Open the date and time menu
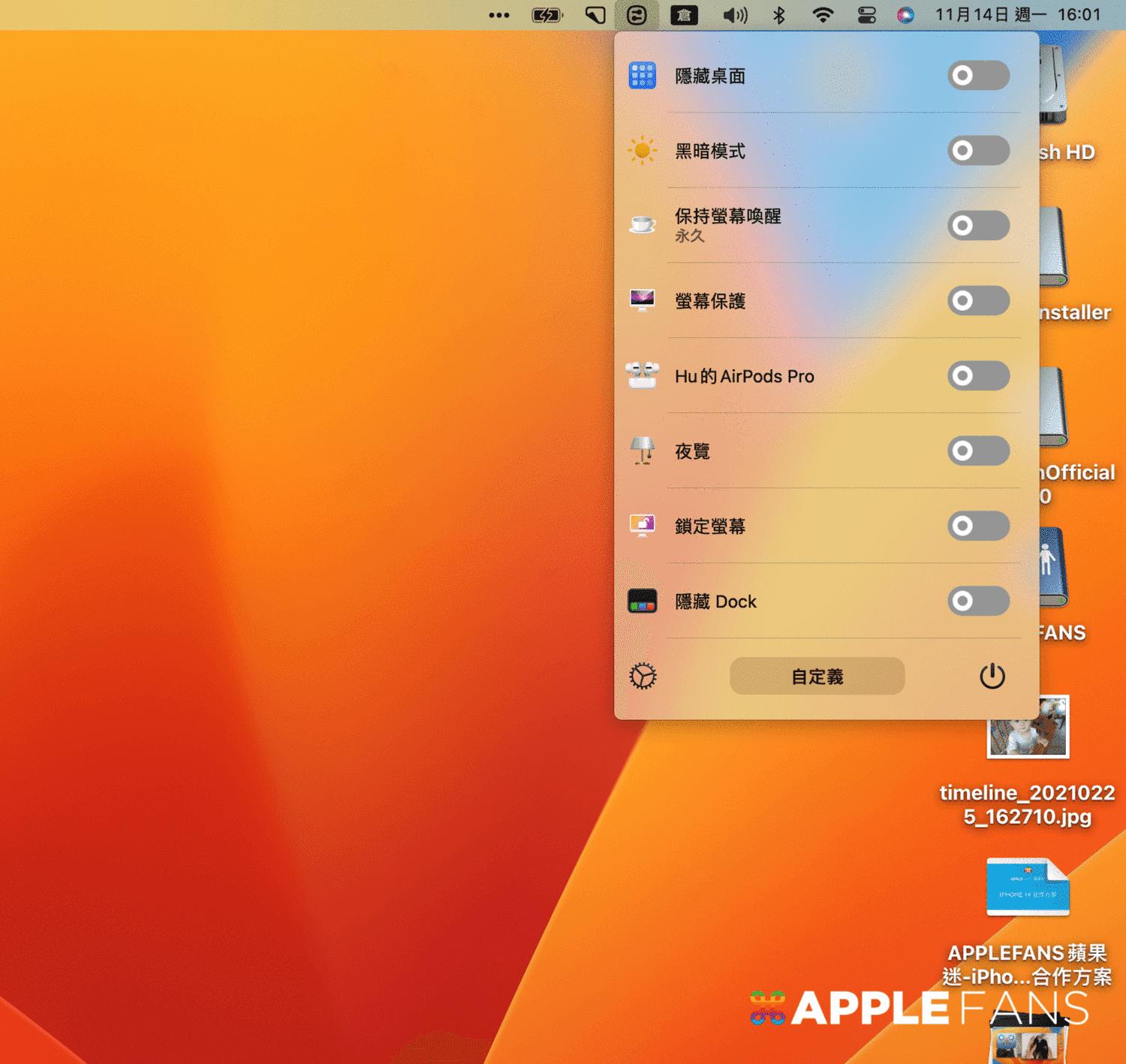 point(1017,15)
